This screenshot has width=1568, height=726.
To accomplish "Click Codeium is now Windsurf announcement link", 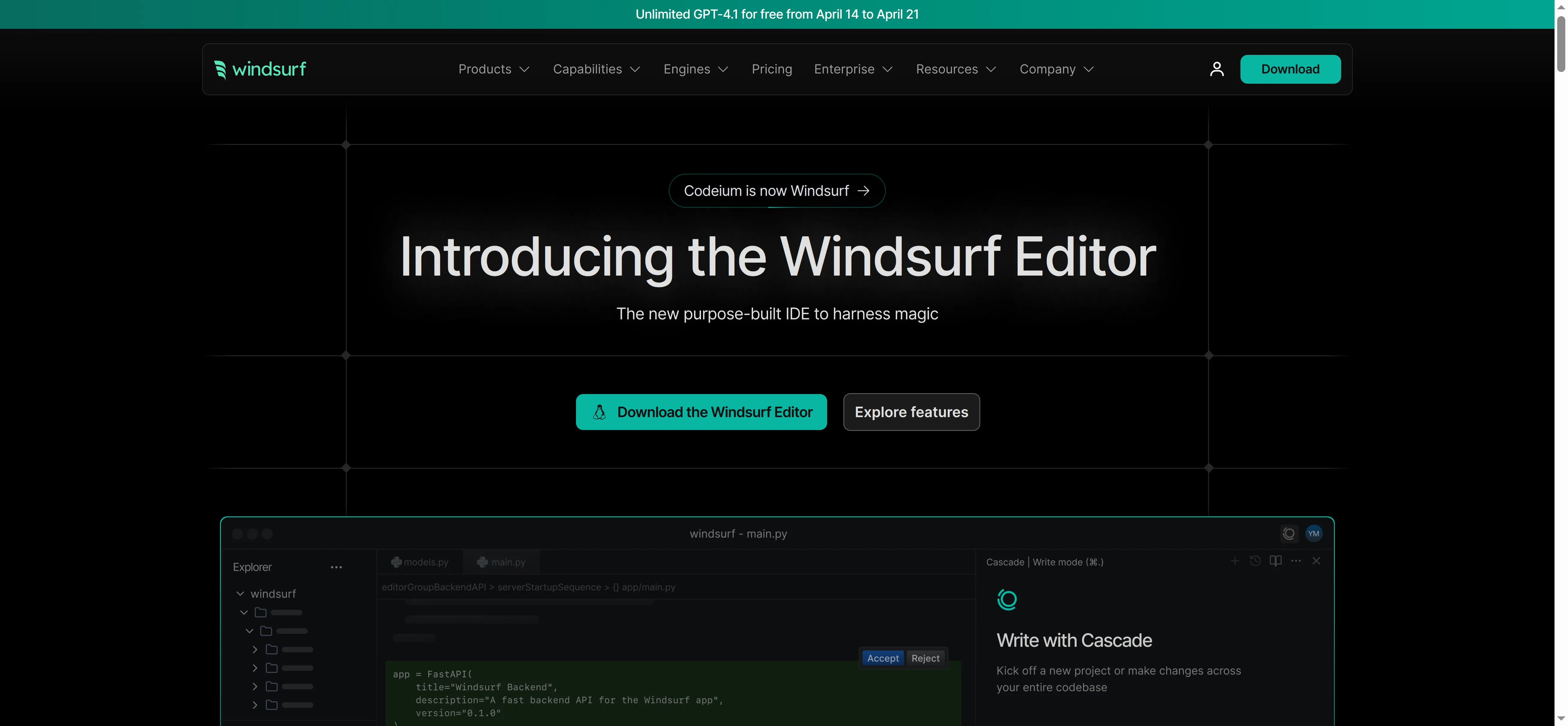I will click(x=777, y=191).
